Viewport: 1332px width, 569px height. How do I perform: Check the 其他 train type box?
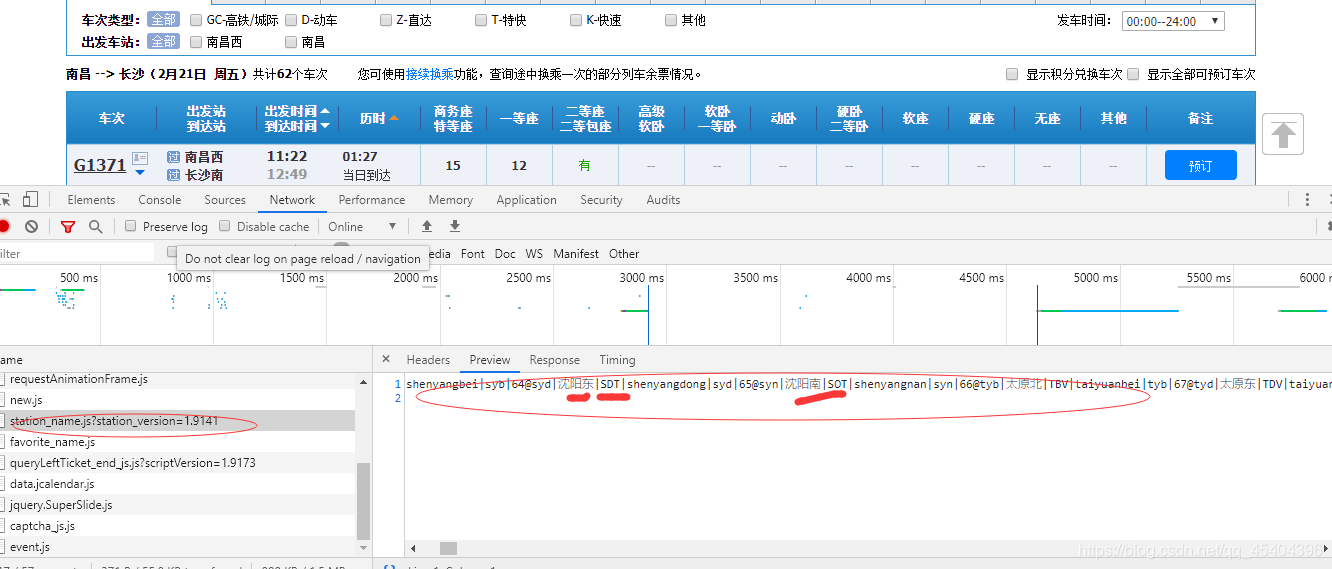tap(671, 20)
